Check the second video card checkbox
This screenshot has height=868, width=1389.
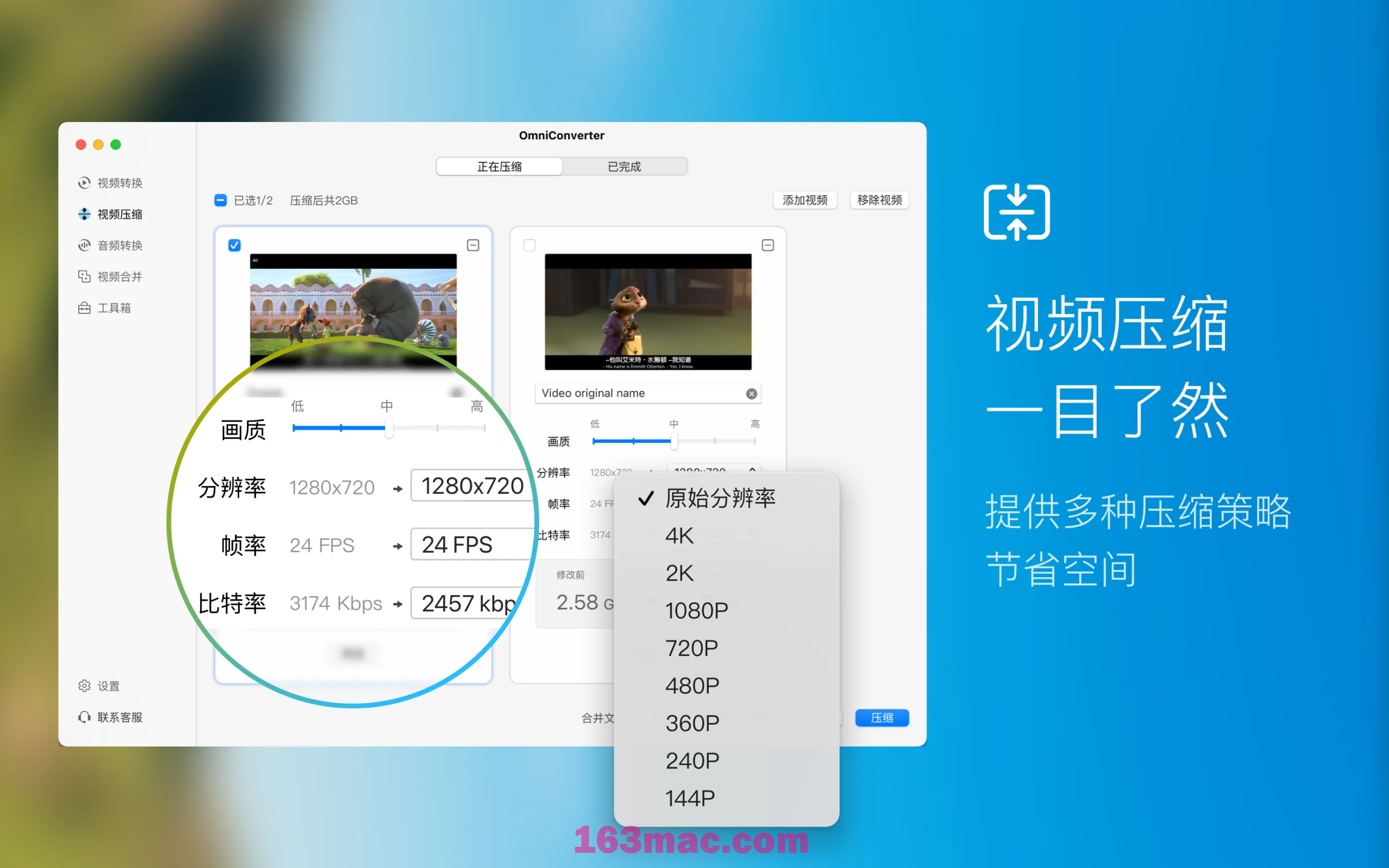(x=529, y=245)
